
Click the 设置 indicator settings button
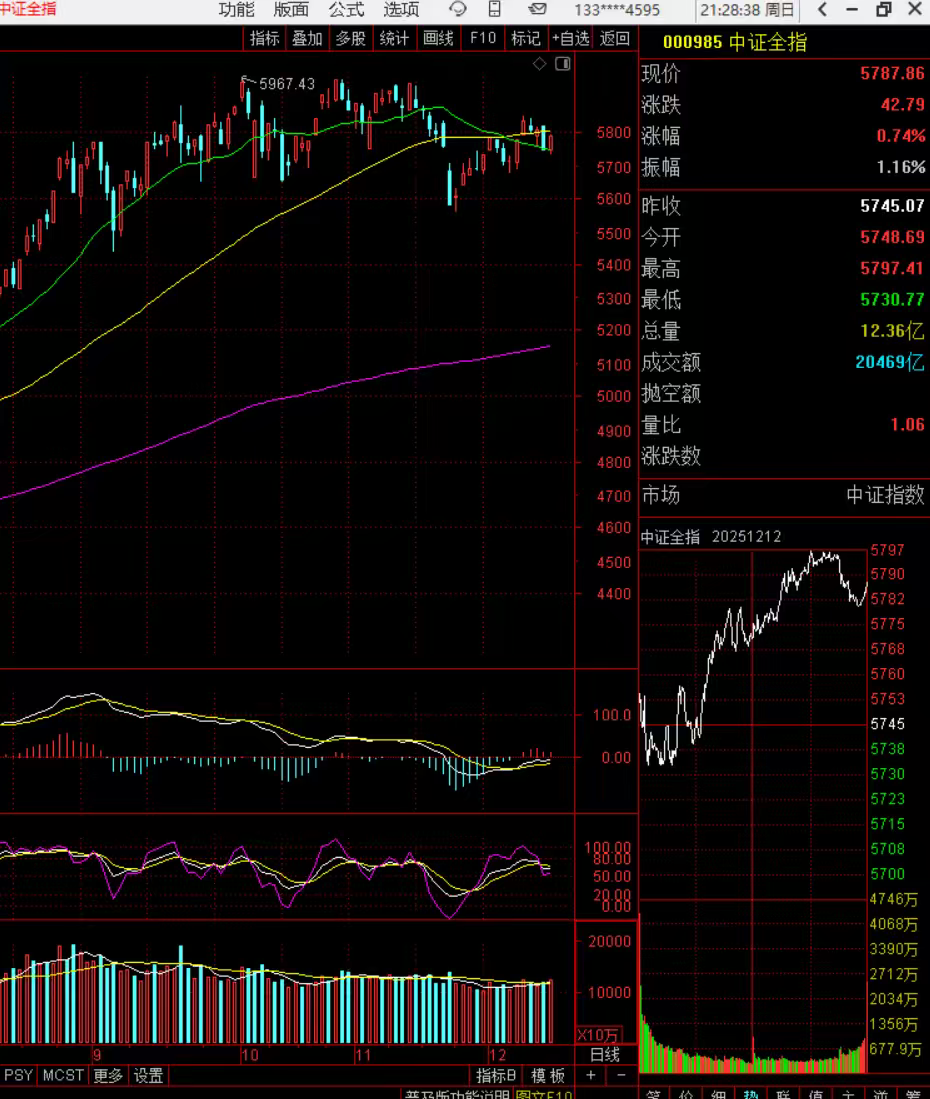pyautogui.click(x=149, y=1076)
